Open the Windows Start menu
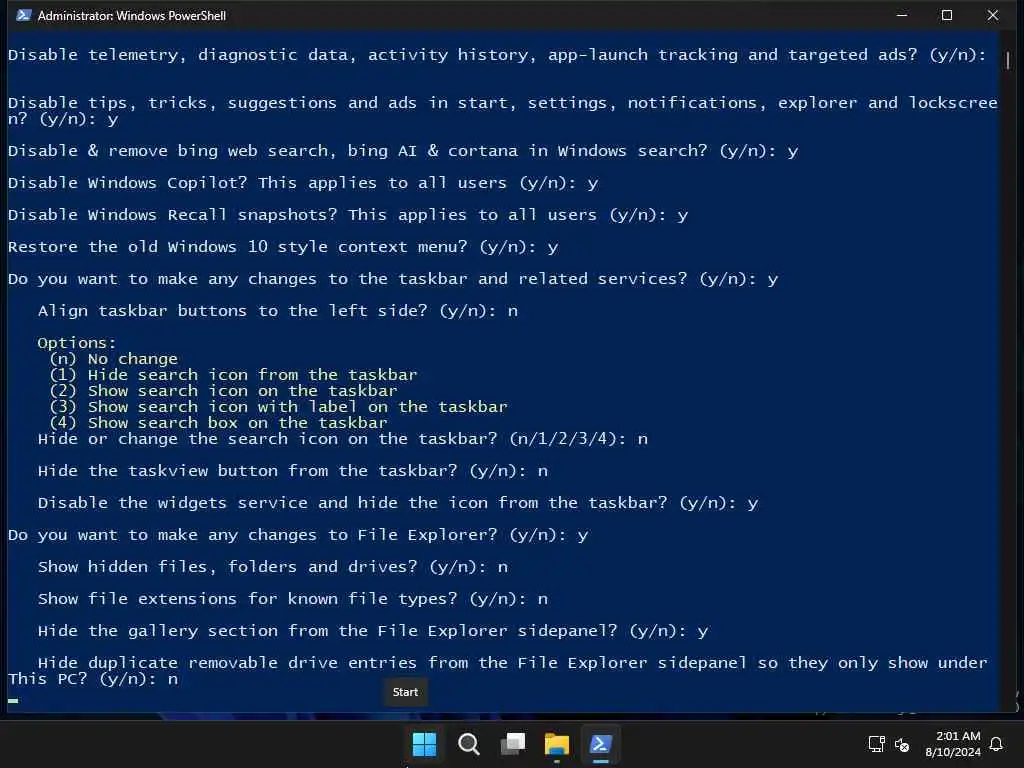Screen dimensions: 1024x768 pyautogui.click(x=424, y=744)
